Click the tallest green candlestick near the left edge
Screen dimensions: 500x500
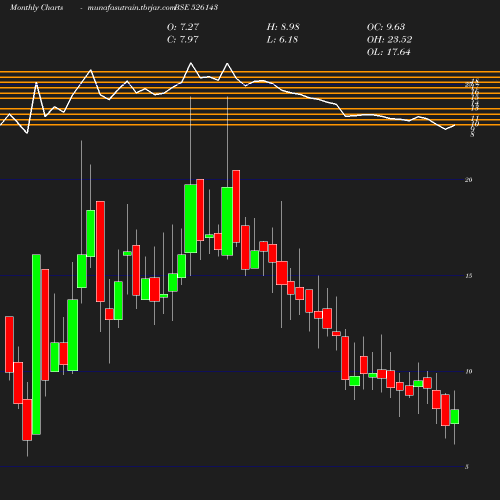pyautogui.click(x=36, y=344)
